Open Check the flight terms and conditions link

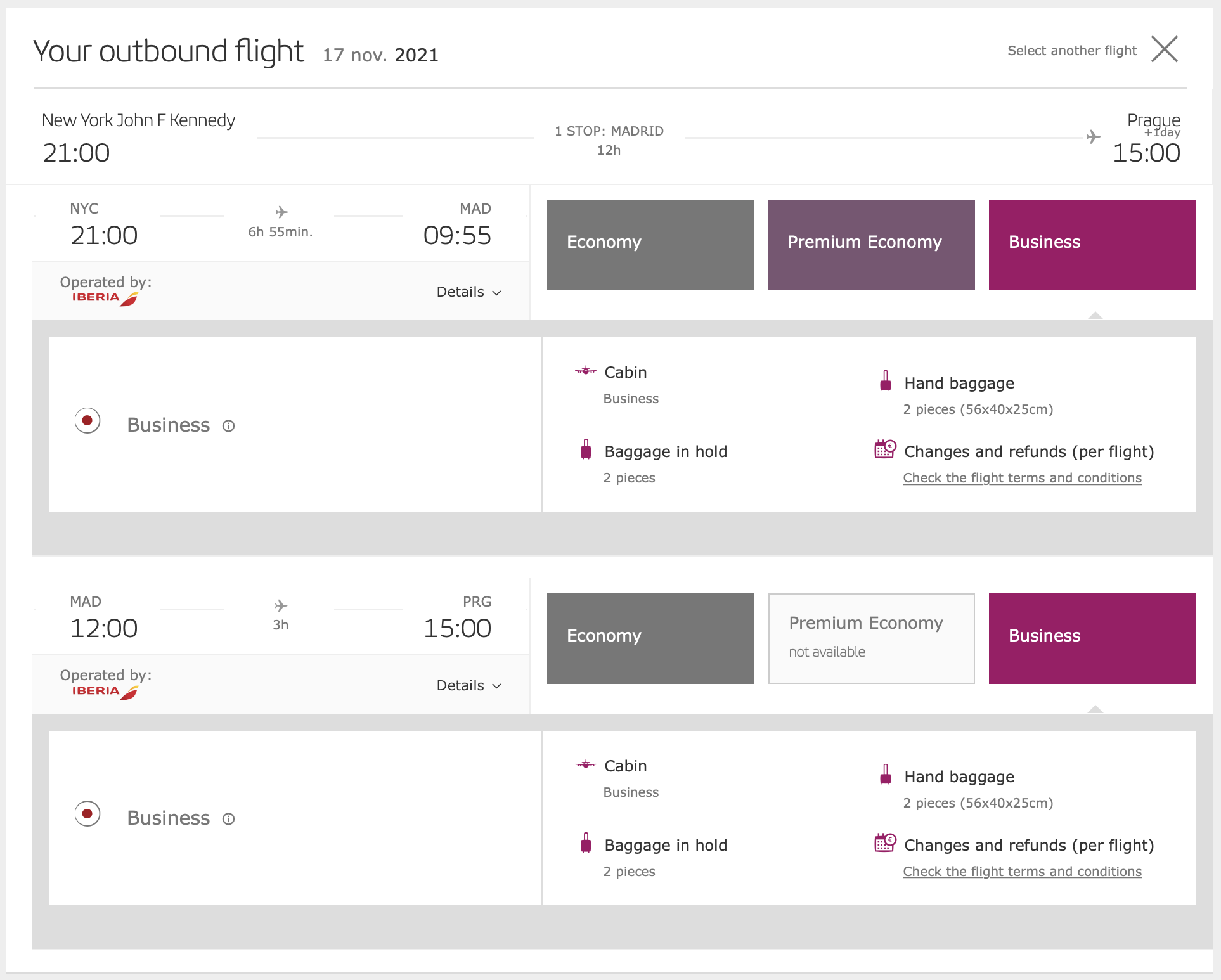tap(1021, 478)
